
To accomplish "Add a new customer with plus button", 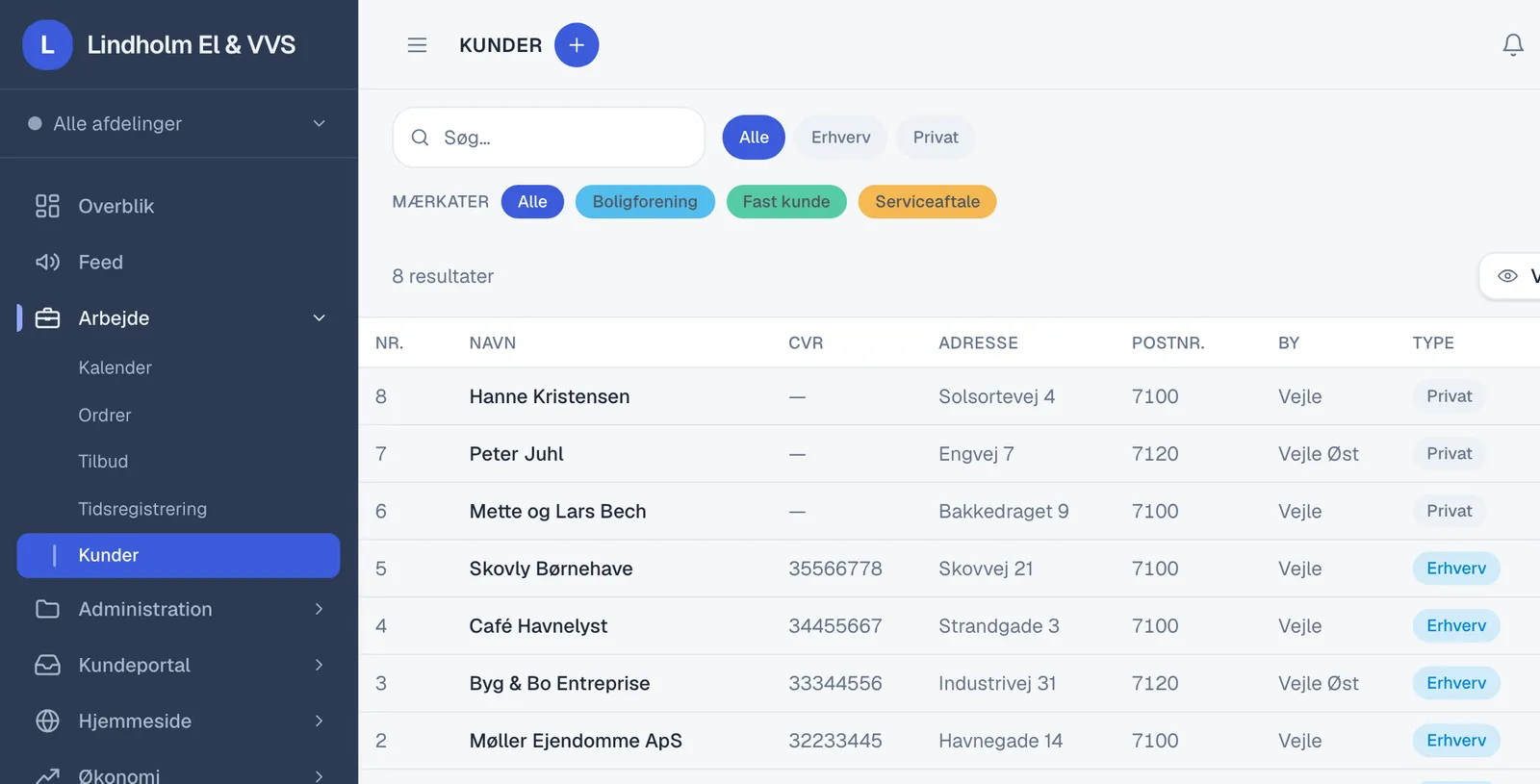I will (x=577, y=45).
